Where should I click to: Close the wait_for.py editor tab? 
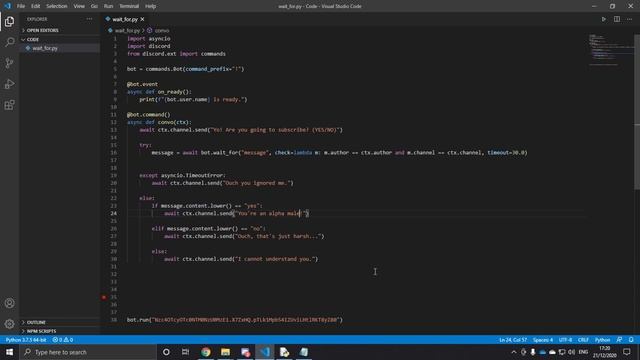point(142,19)
